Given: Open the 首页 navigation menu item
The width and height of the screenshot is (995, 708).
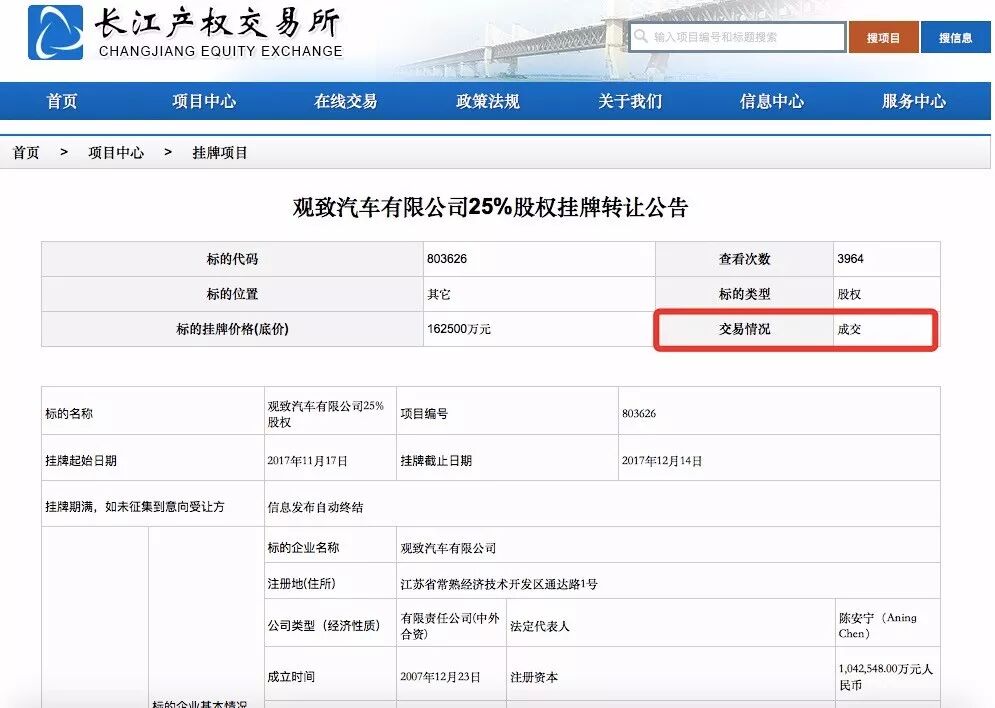Looking at the screenshot, I should (62, 102).
